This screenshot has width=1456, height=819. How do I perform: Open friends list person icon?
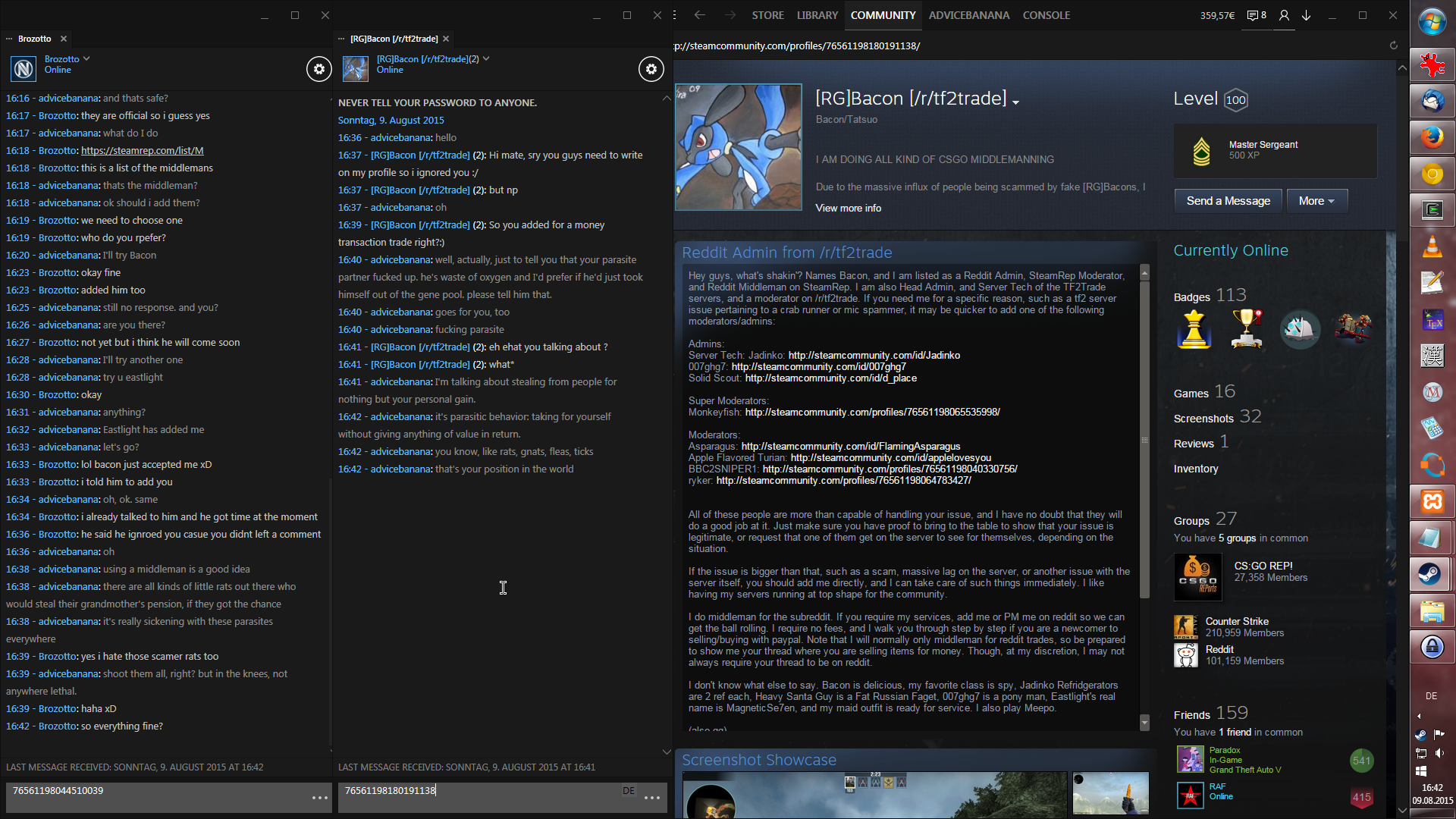[x=1284, y=15]
